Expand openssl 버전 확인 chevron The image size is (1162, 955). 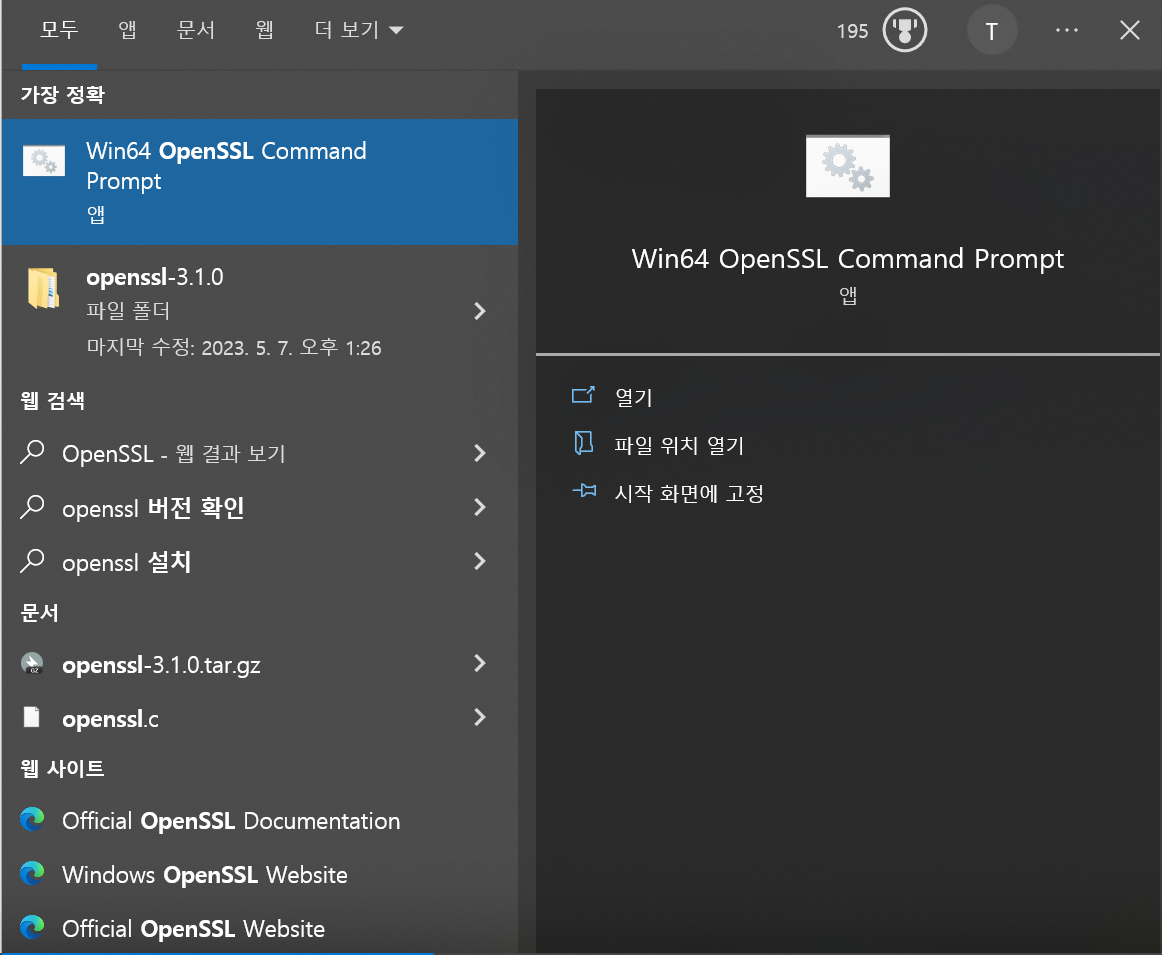point(479,508)
